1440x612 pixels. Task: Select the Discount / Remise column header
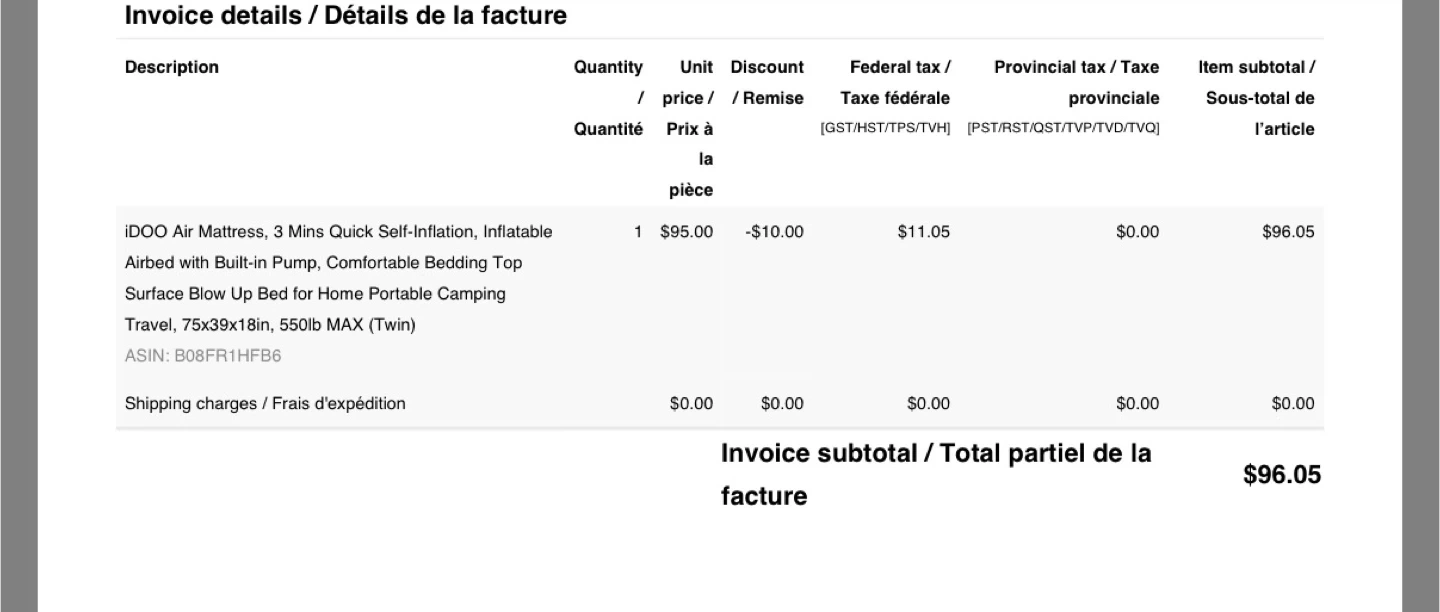(x=767, y=82)
